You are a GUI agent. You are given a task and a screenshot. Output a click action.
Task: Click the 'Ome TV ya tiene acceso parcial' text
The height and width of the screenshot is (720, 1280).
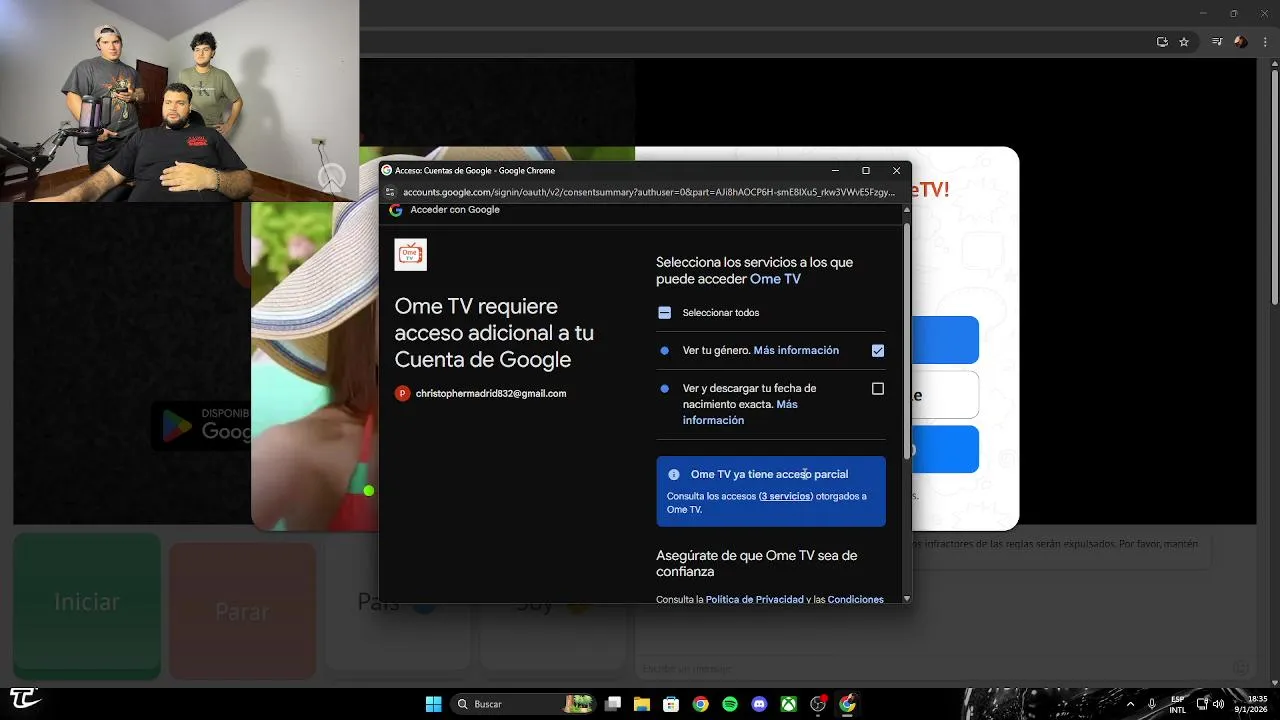769,475
